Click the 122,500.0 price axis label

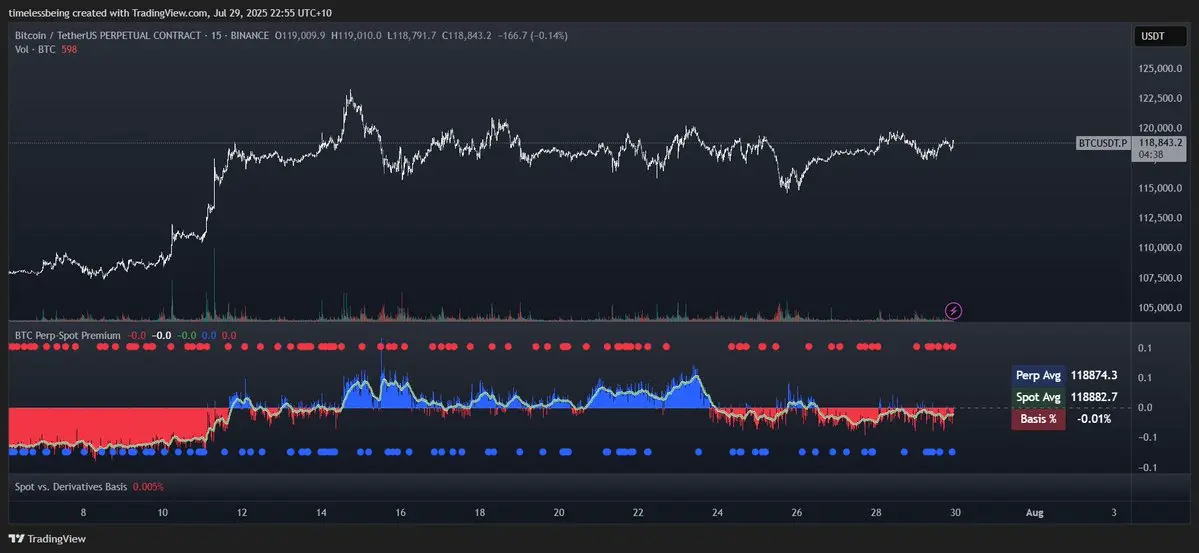[x=1162, y=99]
